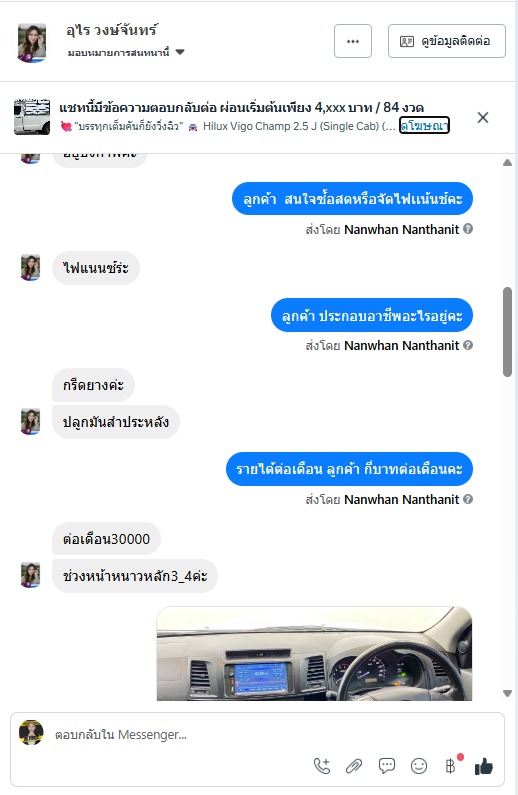
Task: Click the chat scrollbar thumb
Action: coord(507,332)
